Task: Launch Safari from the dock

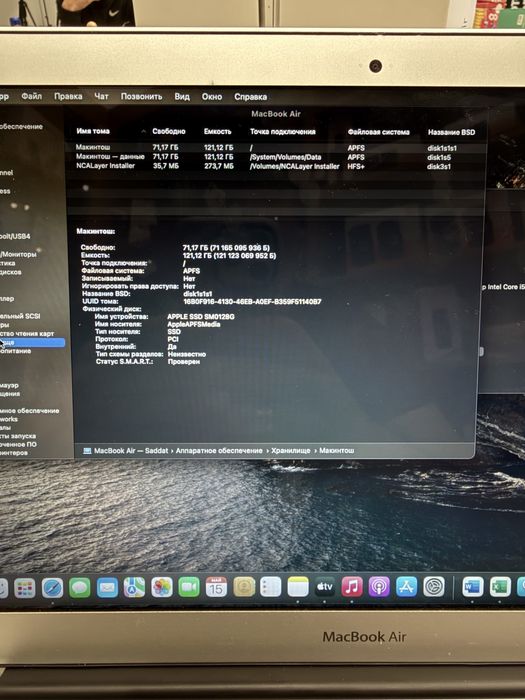Action: 52,588
